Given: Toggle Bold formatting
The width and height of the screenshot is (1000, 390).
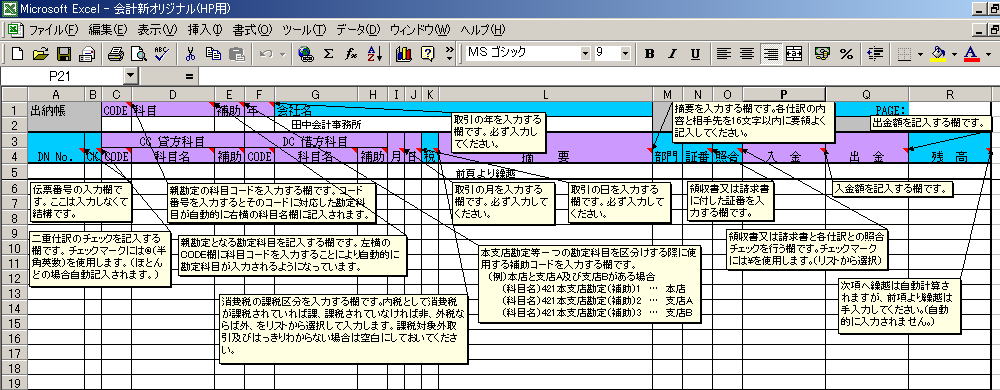Looking at the screenshot, I should (649, 54).
